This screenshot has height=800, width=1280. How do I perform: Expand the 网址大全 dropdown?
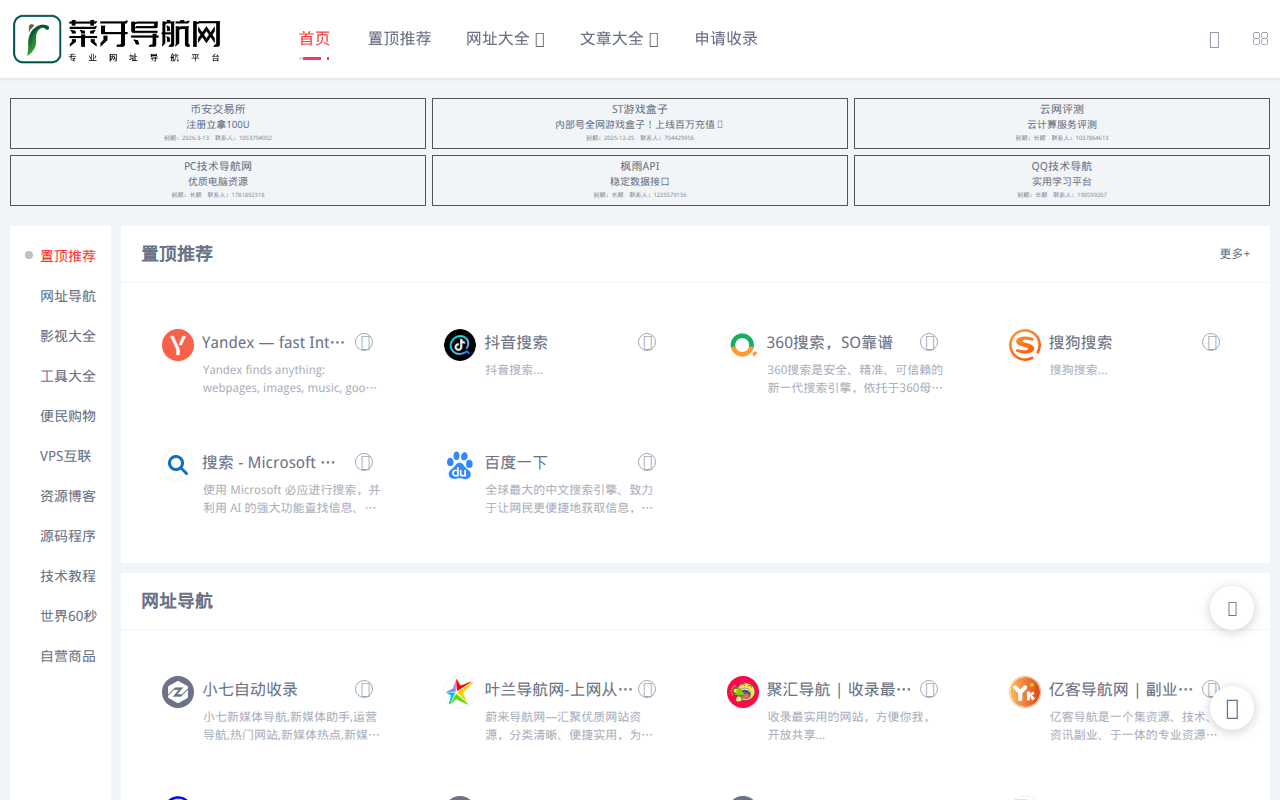point(505,38)
